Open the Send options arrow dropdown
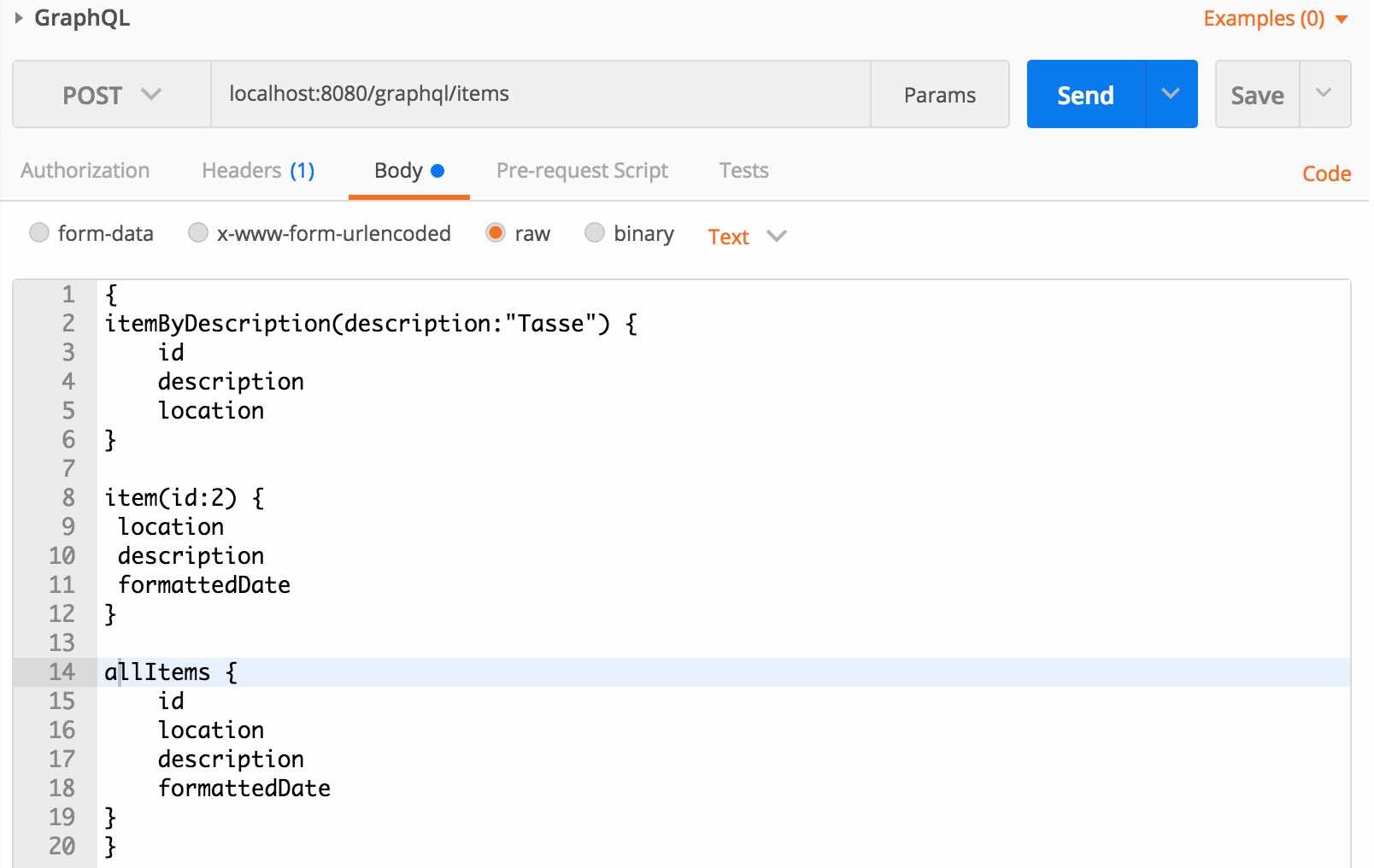 pyautogui.click(x=1171, y=95)
